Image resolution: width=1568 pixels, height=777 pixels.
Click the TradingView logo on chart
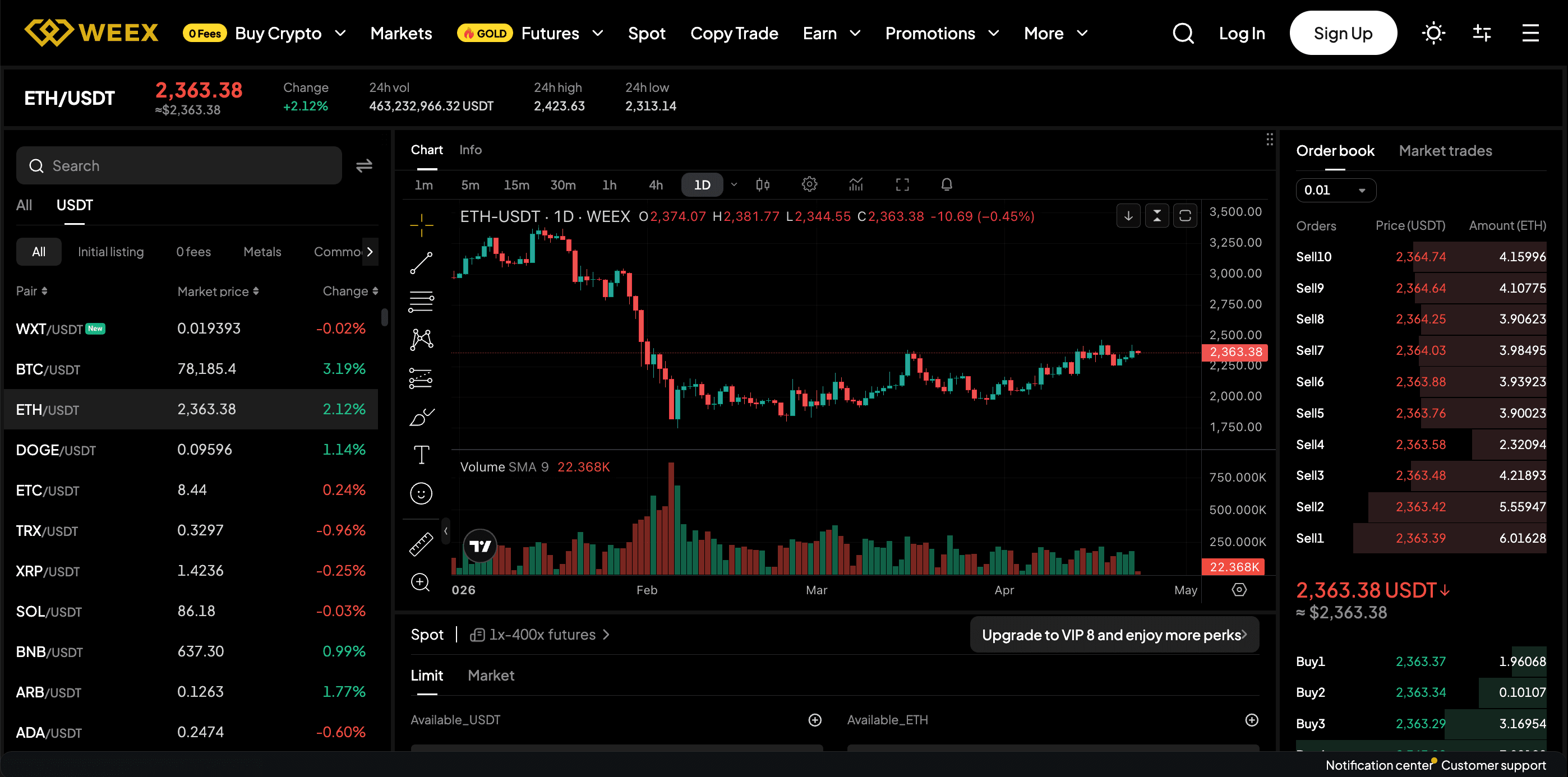click(x=480, y=546)
